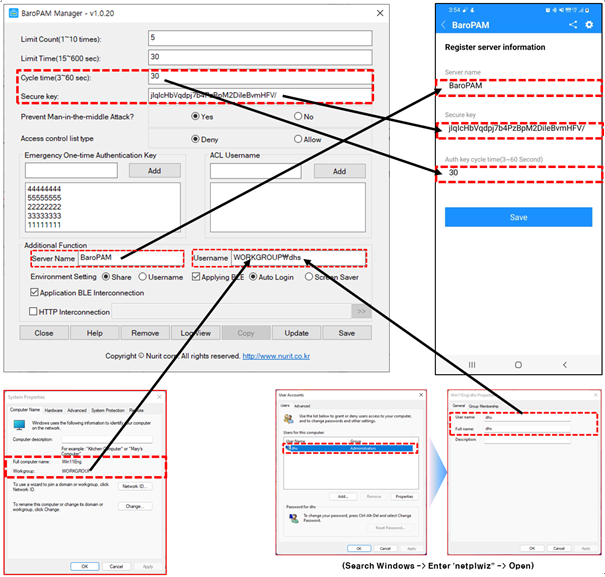Click Save in BaroPAM Manager bottom row

[x=347, y=333]
